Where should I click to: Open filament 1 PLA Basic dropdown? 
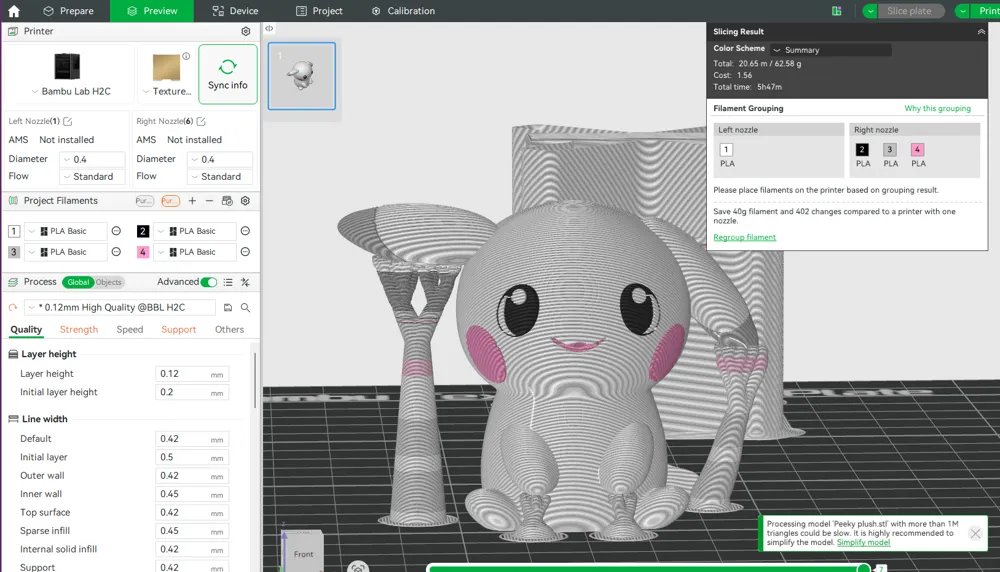(66, 231)
